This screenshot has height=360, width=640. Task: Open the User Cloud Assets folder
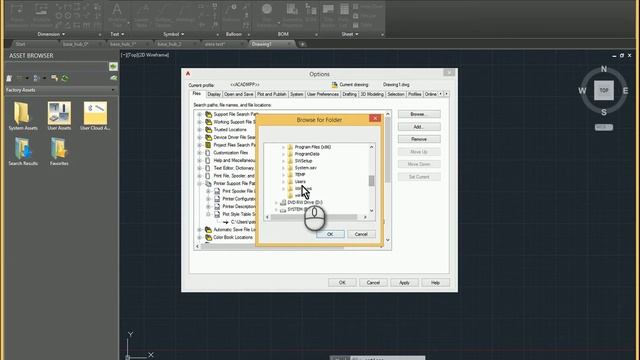point(95,116)
